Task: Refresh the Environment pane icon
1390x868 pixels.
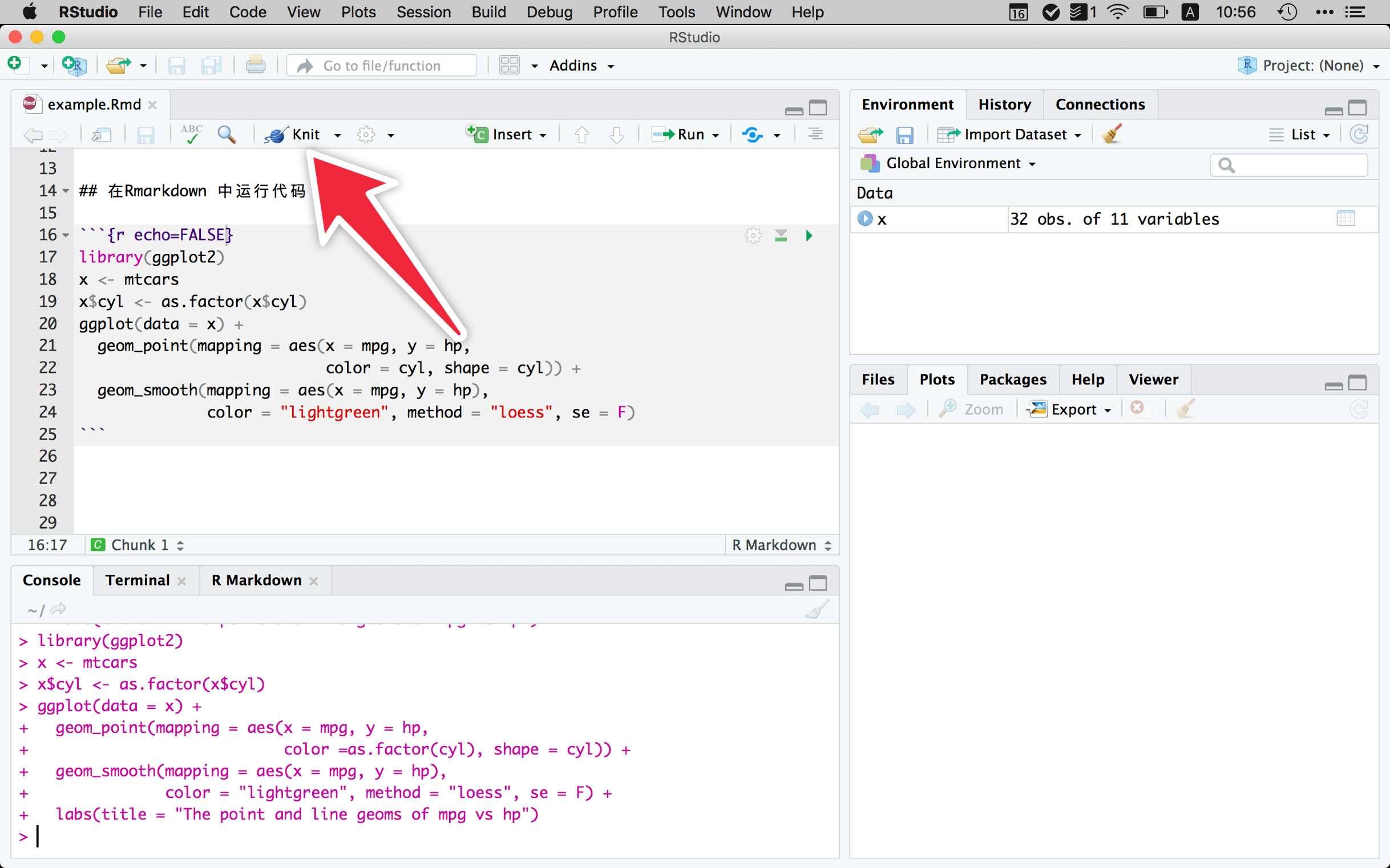Action: (x=1359, y=135)
